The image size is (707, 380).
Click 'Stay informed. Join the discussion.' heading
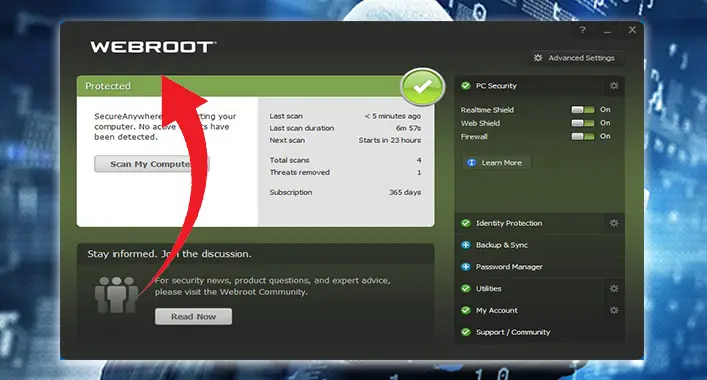pyautogui.click(x=170, y=254)
